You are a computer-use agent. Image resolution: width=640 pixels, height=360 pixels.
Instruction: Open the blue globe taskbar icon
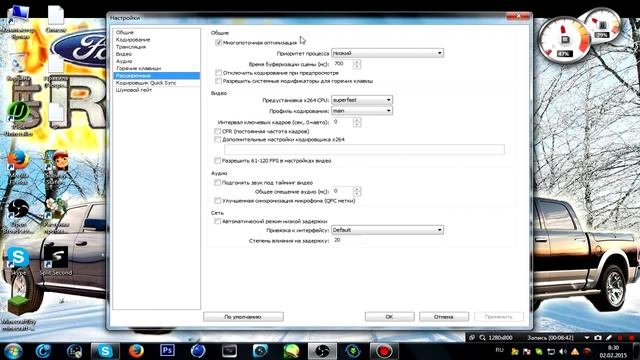tap(198, 351)
